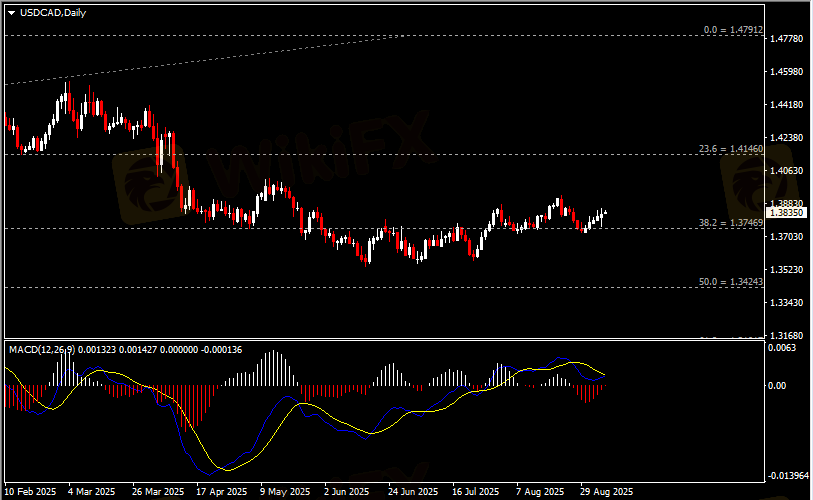Click the 16 Jul 2025 date label

(475, 491)
